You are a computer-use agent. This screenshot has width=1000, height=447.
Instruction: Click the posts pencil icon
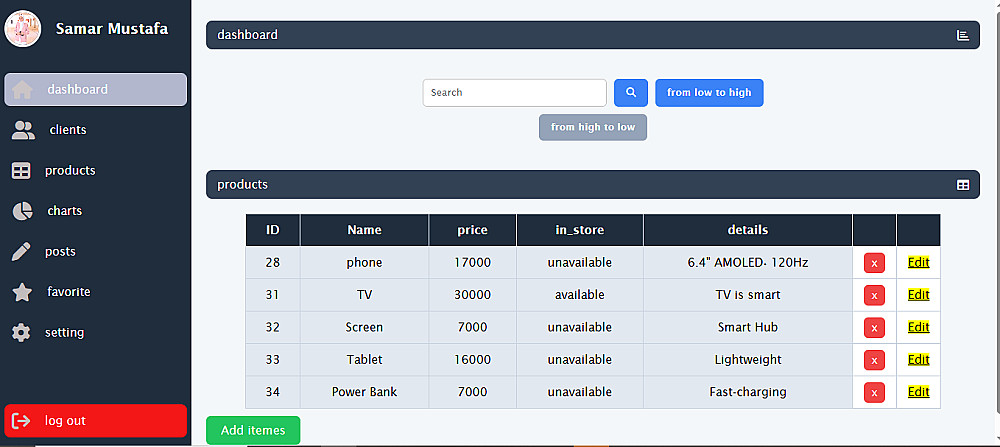(22, 252)
